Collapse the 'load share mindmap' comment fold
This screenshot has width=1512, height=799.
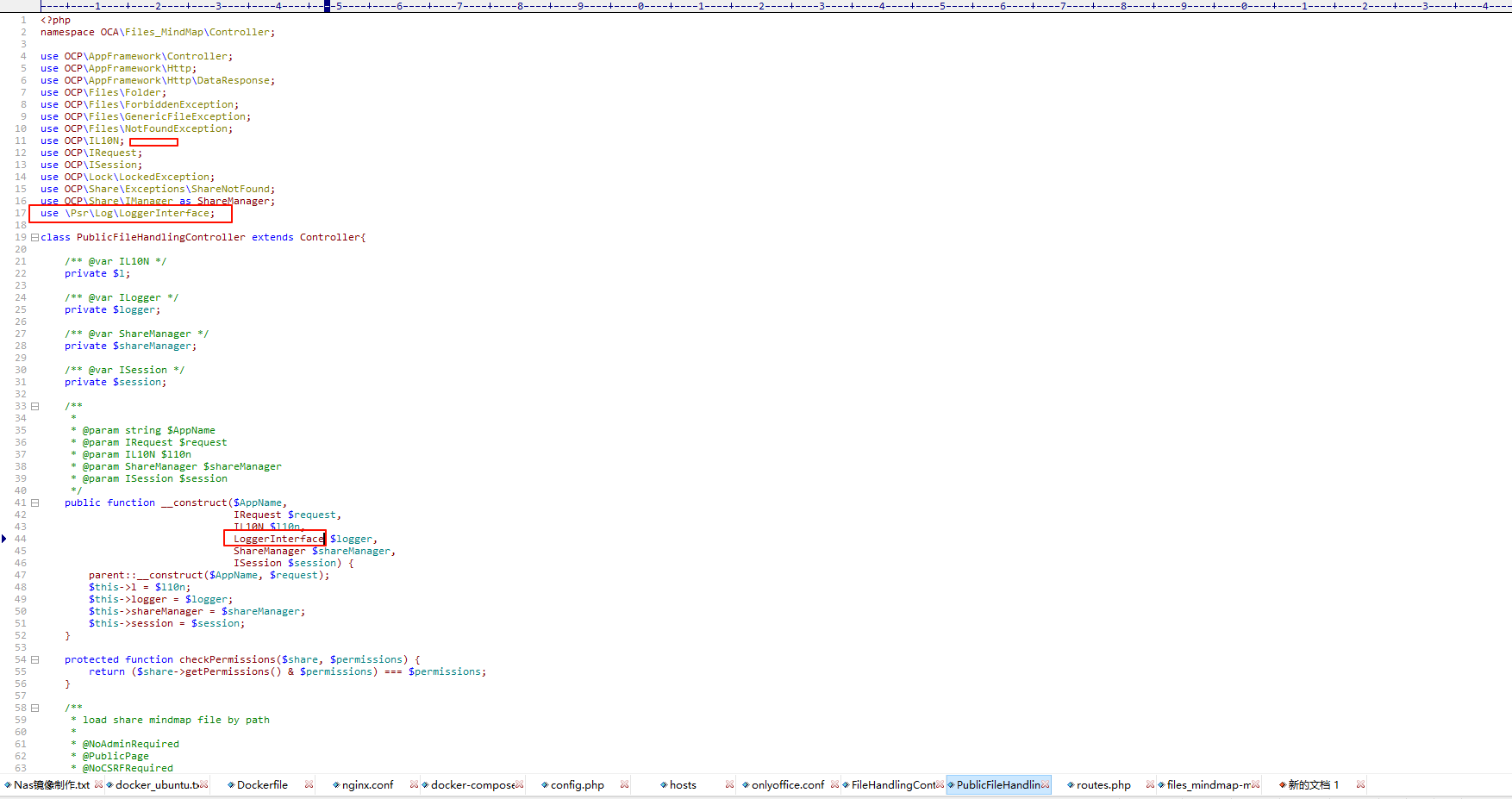tap(34, 708)
